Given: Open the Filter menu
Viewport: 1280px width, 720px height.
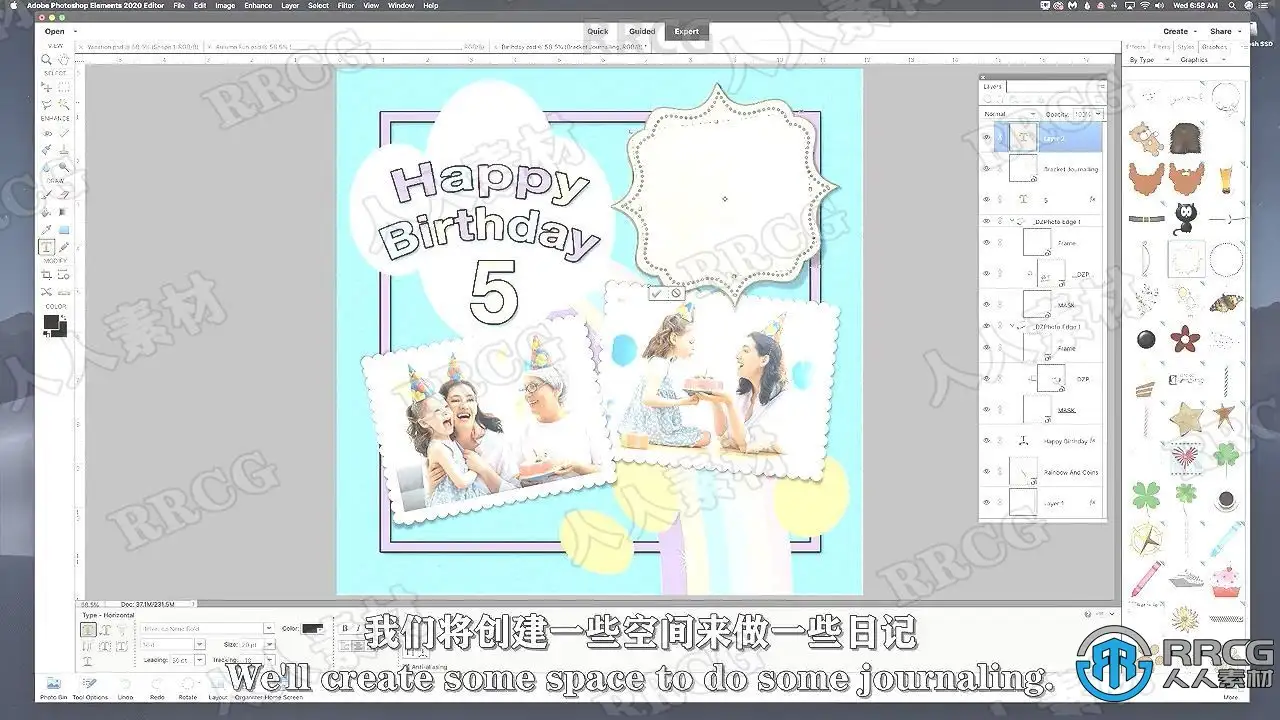Looking at the screenshot, I should (346, 6).
